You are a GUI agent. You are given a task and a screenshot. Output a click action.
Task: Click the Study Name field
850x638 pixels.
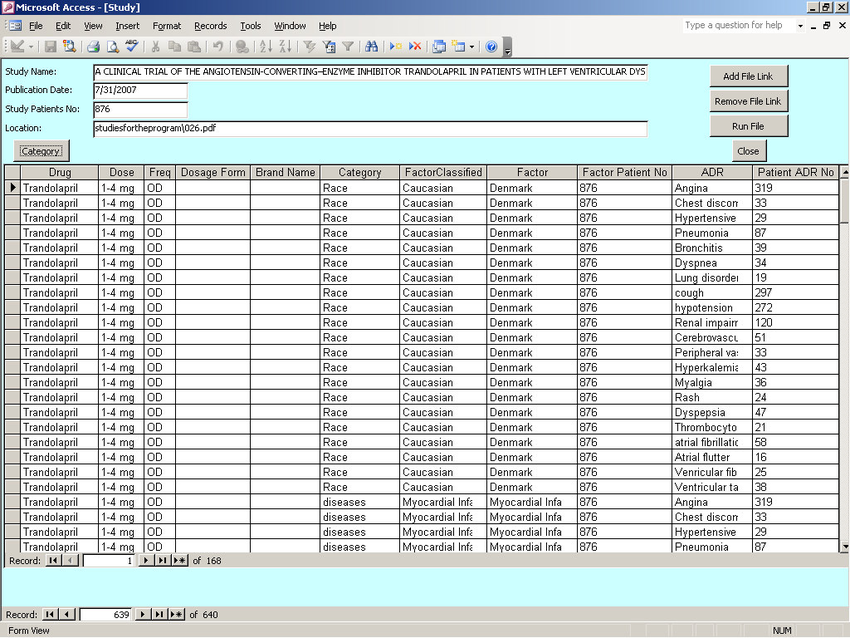coord(370,72)
